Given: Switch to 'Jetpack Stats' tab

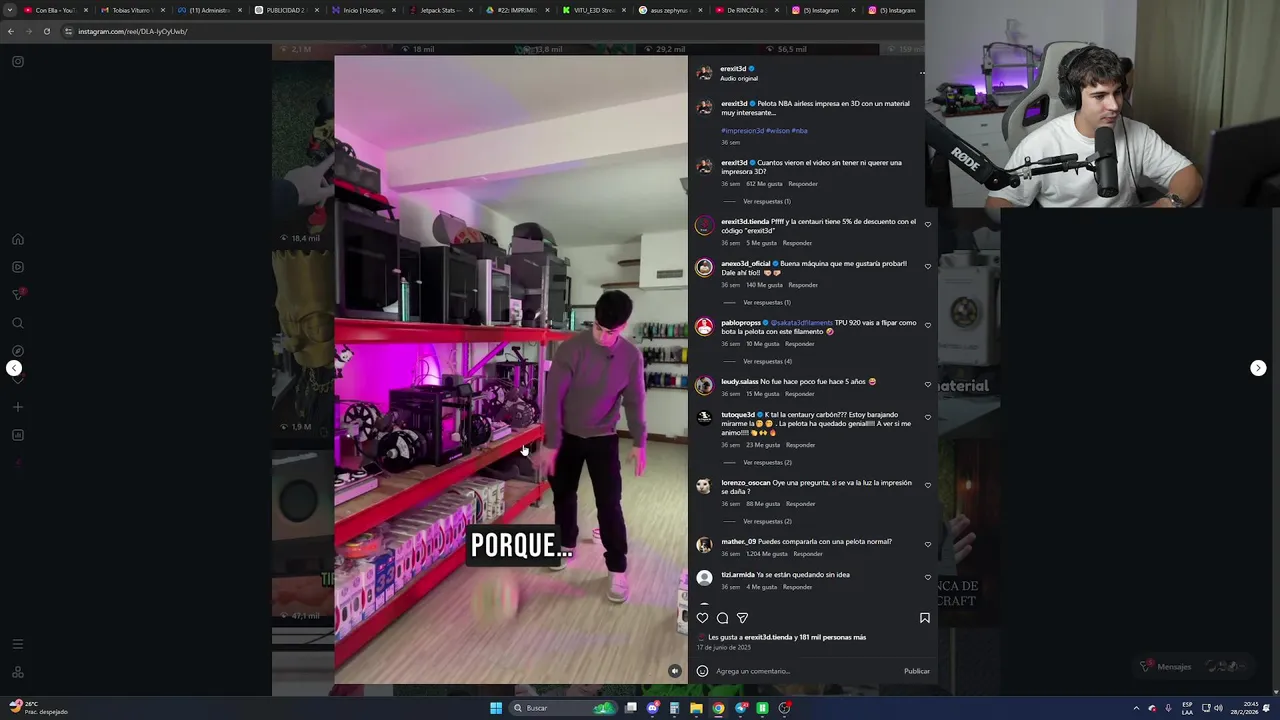Looking at the screenshot, I should [439, 10].
